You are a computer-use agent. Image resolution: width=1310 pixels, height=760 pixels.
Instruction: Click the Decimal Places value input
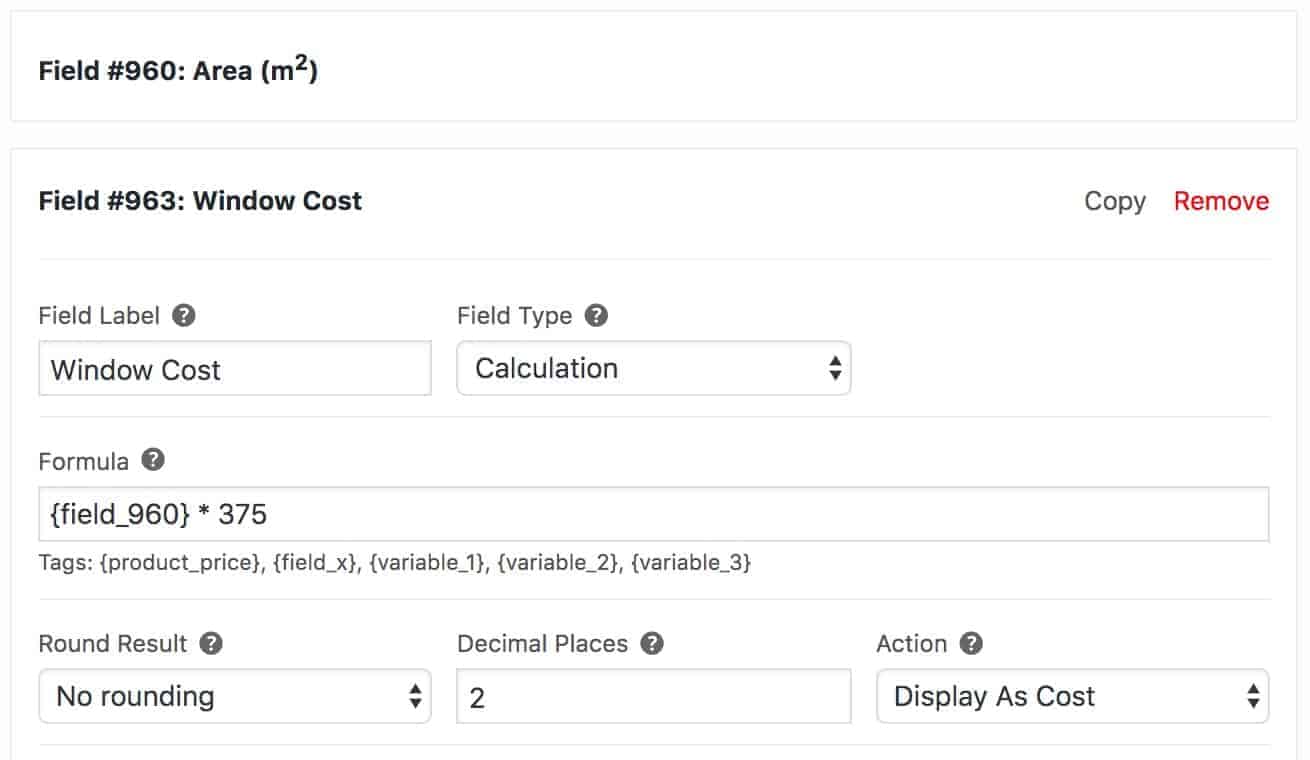[x=653, y=696]
